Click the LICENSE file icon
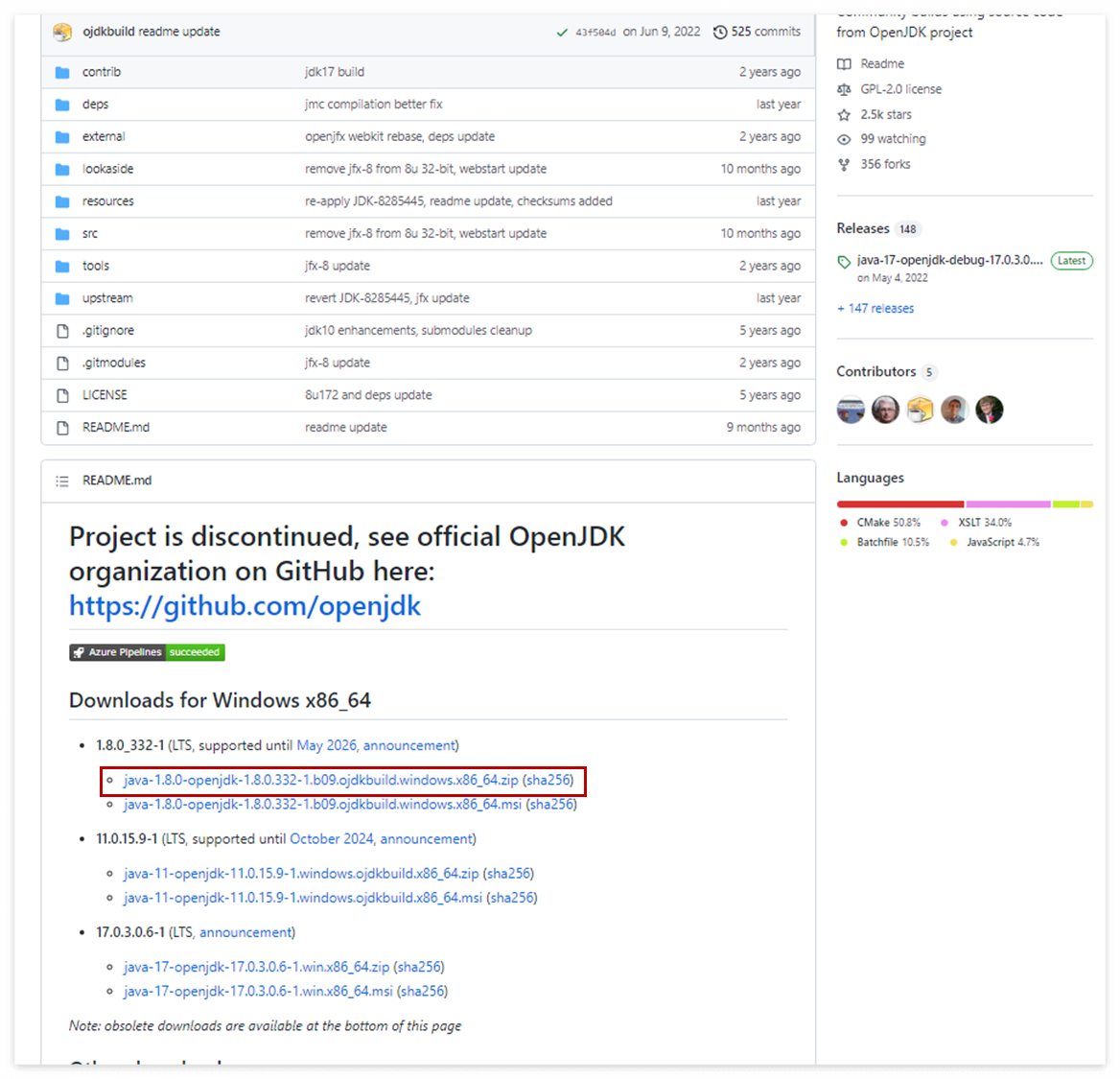 click(62, 395)
